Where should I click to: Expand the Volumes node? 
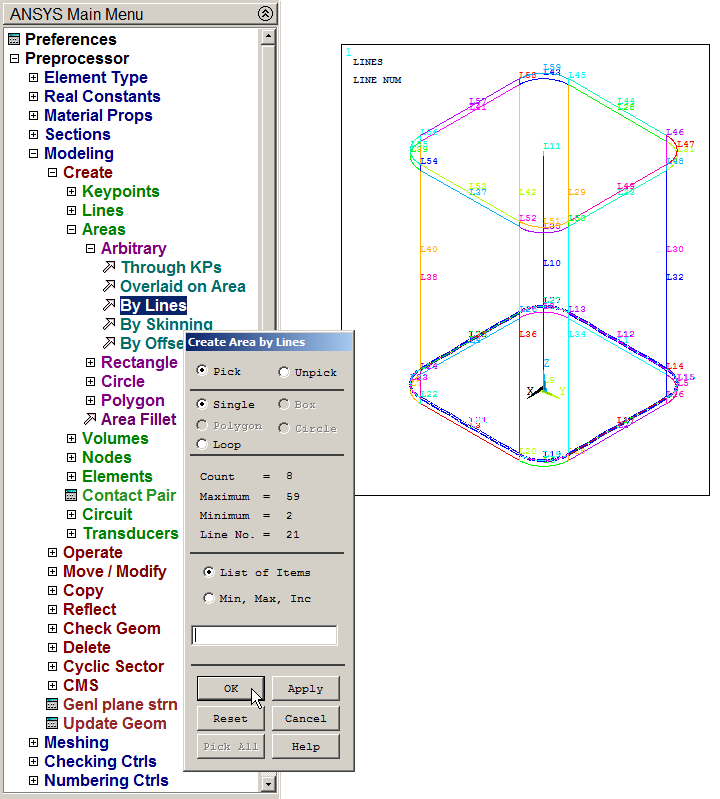click(71, 438)
